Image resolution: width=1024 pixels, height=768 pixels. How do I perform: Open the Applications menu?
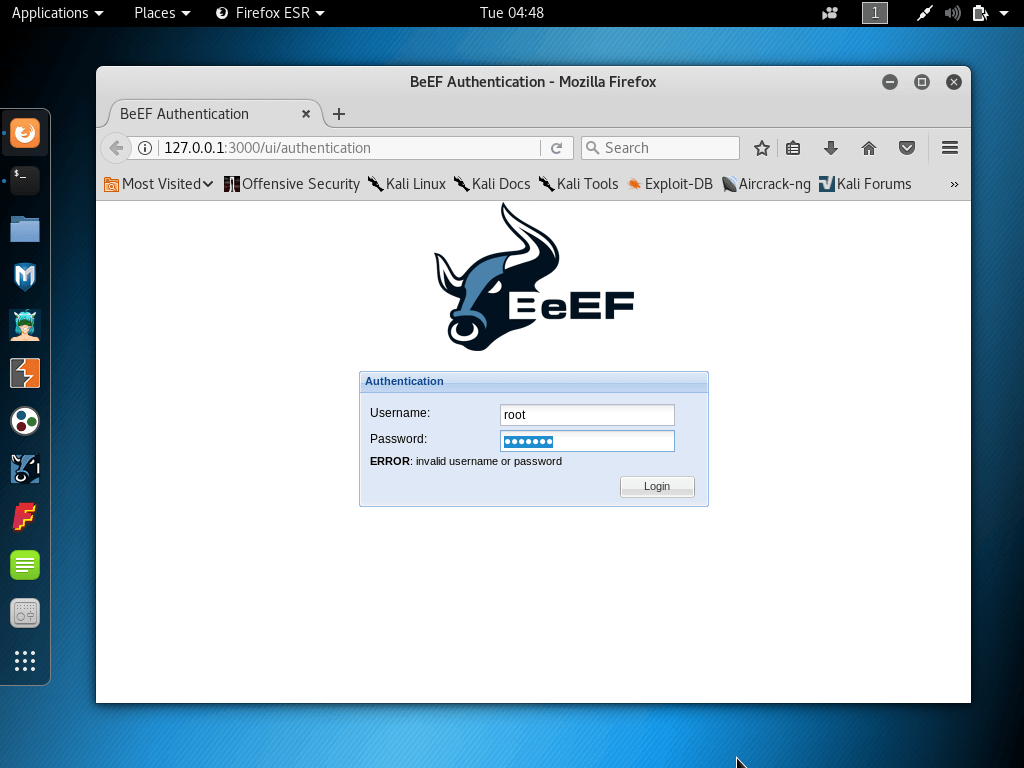(x=57, y=13)
